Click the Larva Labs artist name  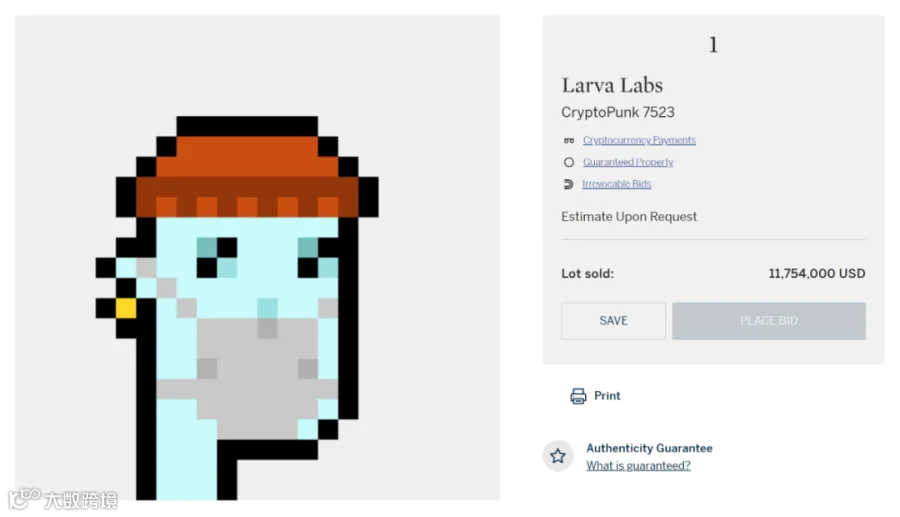coord(612,85)
